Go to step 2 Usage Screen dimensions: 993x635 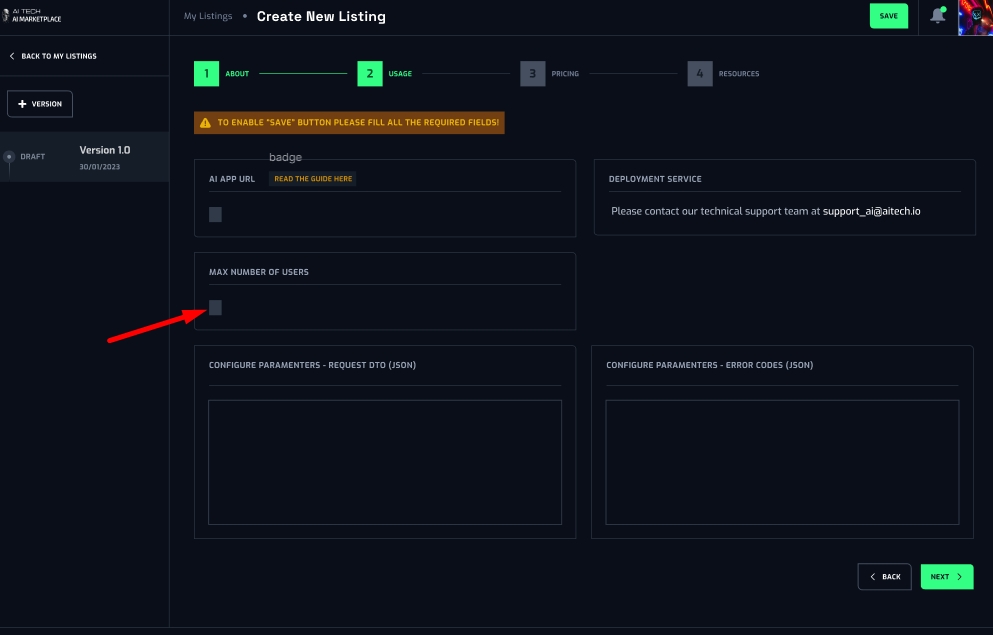click(x=370, y=73)
